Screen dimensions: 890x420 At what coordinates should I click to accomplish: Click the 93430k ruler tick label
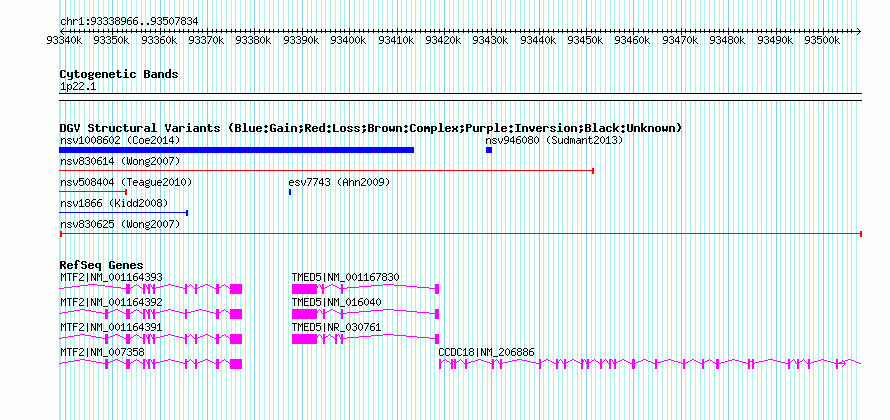[488, 40]
